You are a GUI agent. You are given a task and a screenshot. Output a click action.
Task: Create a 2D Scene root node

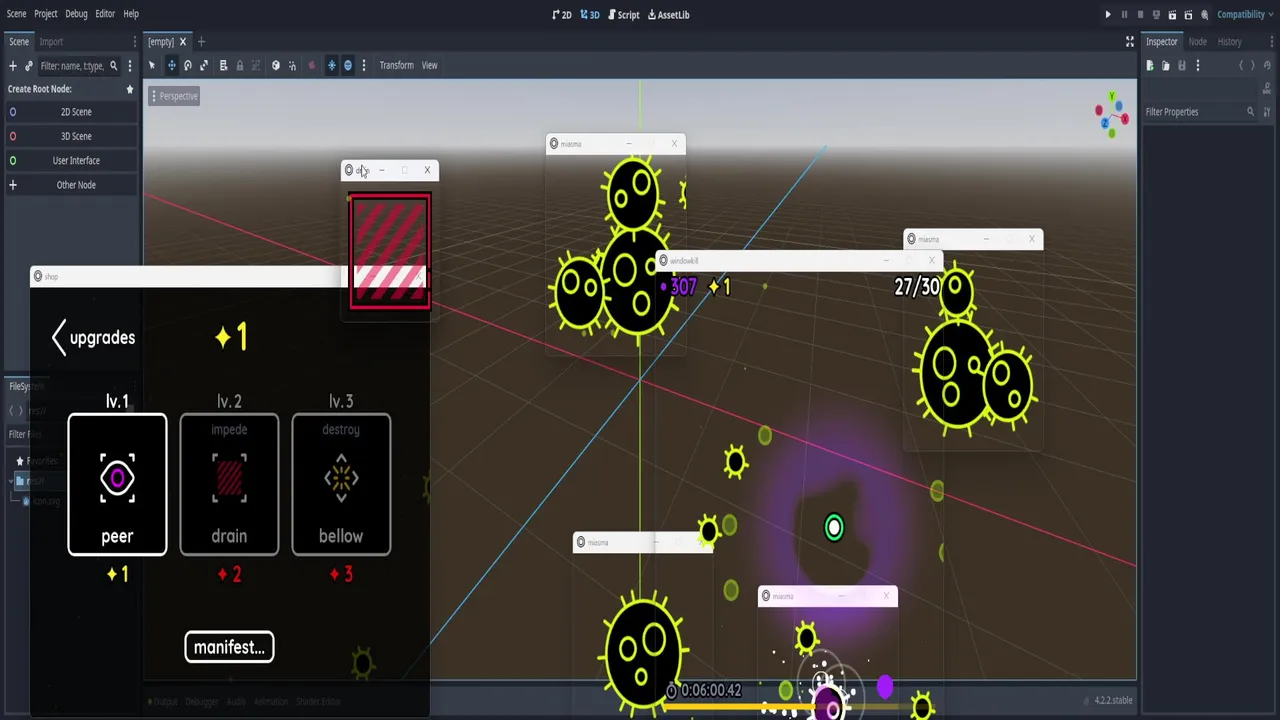coord(72,112)
